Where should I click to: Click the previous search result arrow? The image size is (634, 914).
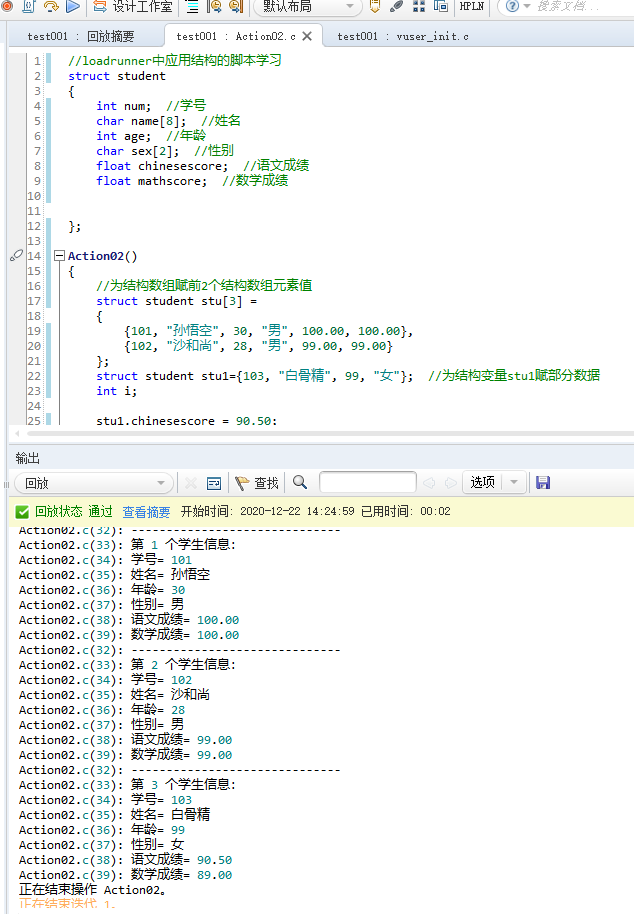coord(429,483)
